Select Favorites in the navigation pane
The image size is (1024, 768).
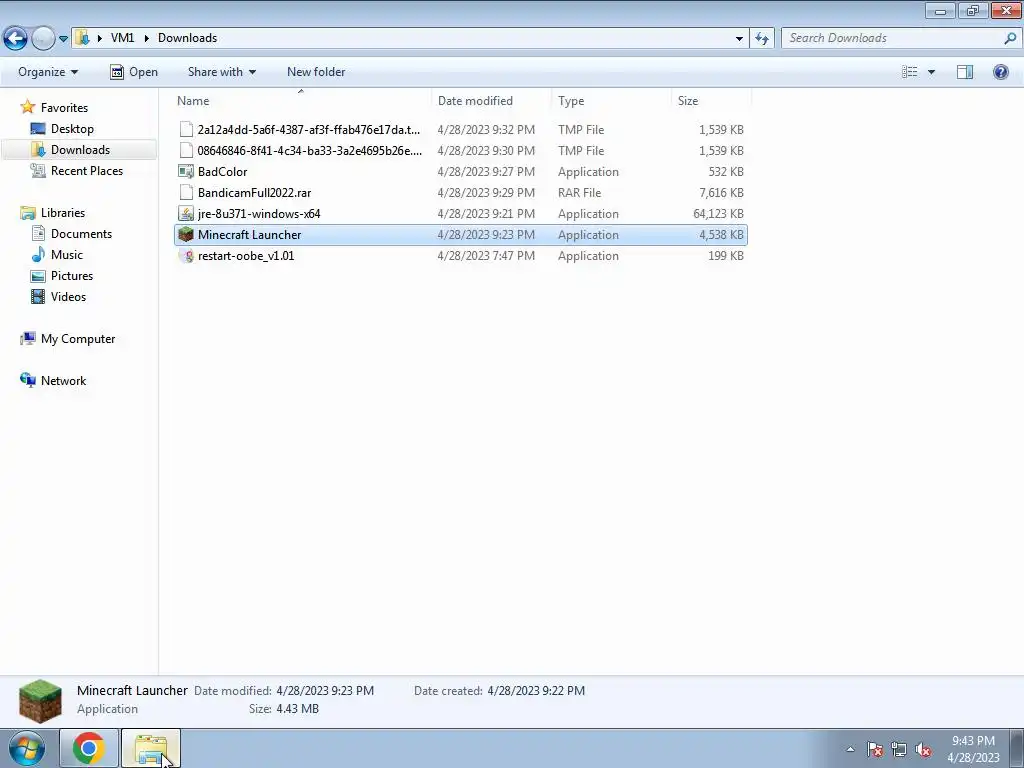tap(64, 108)
